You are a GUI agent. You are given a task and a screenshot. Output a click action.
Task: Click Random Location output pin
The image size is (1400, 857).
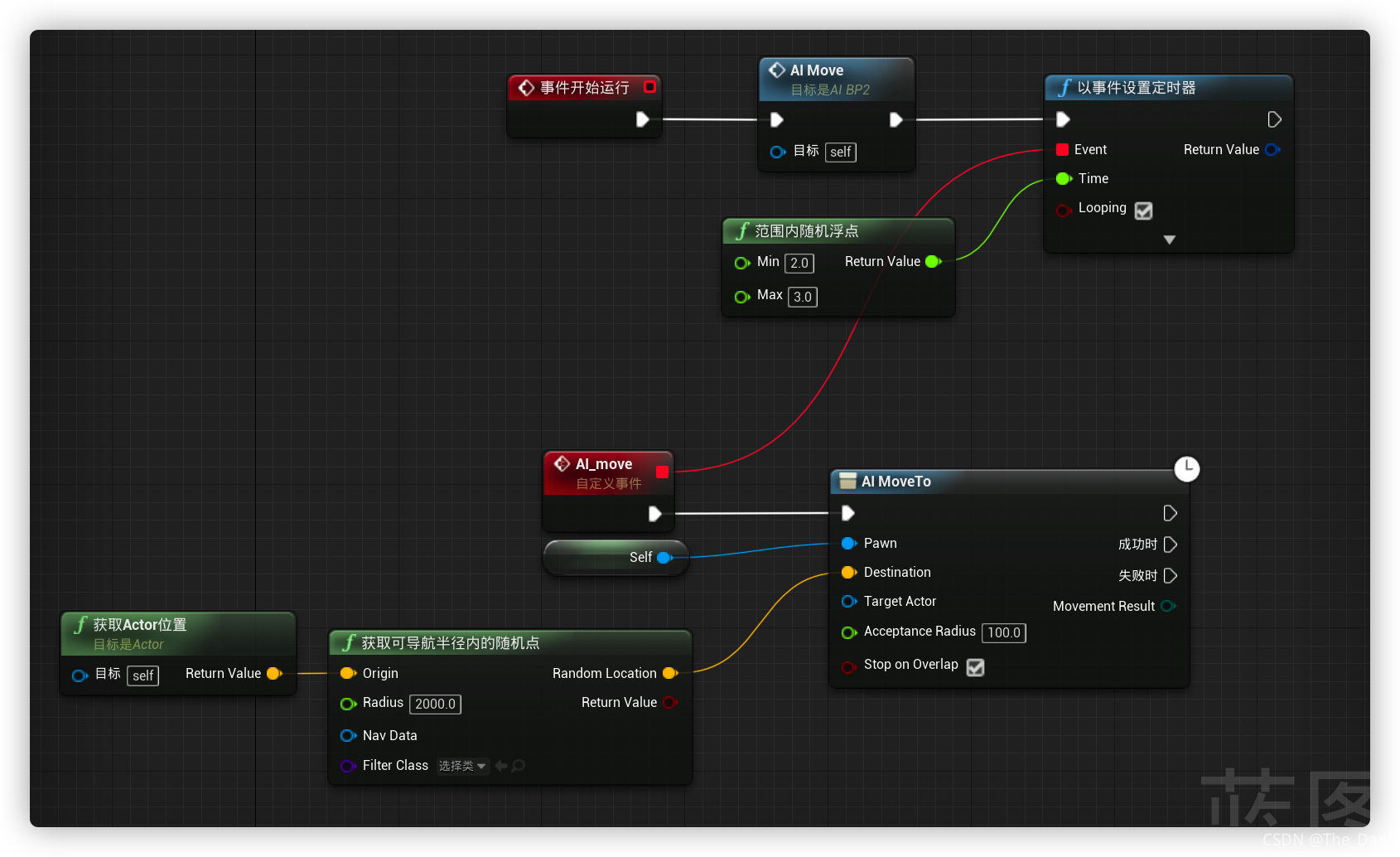(670, 673)
